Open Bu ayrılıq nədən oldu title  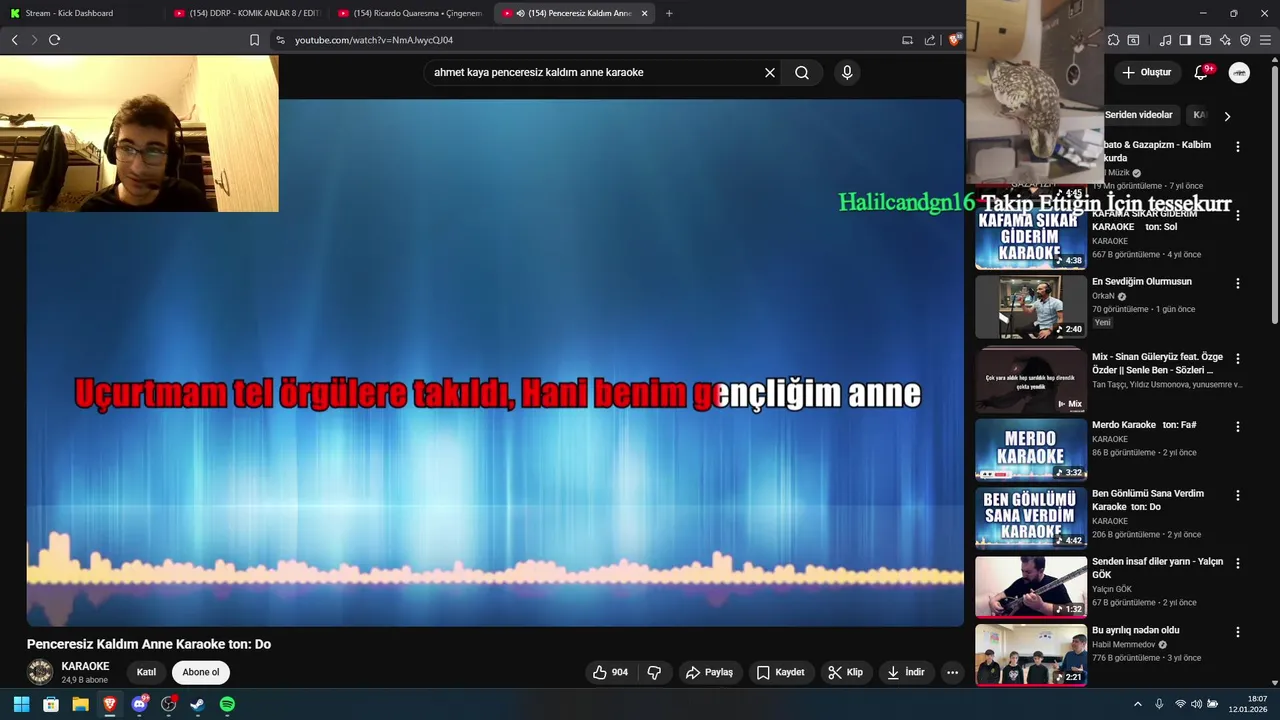tap(1135, 630)
